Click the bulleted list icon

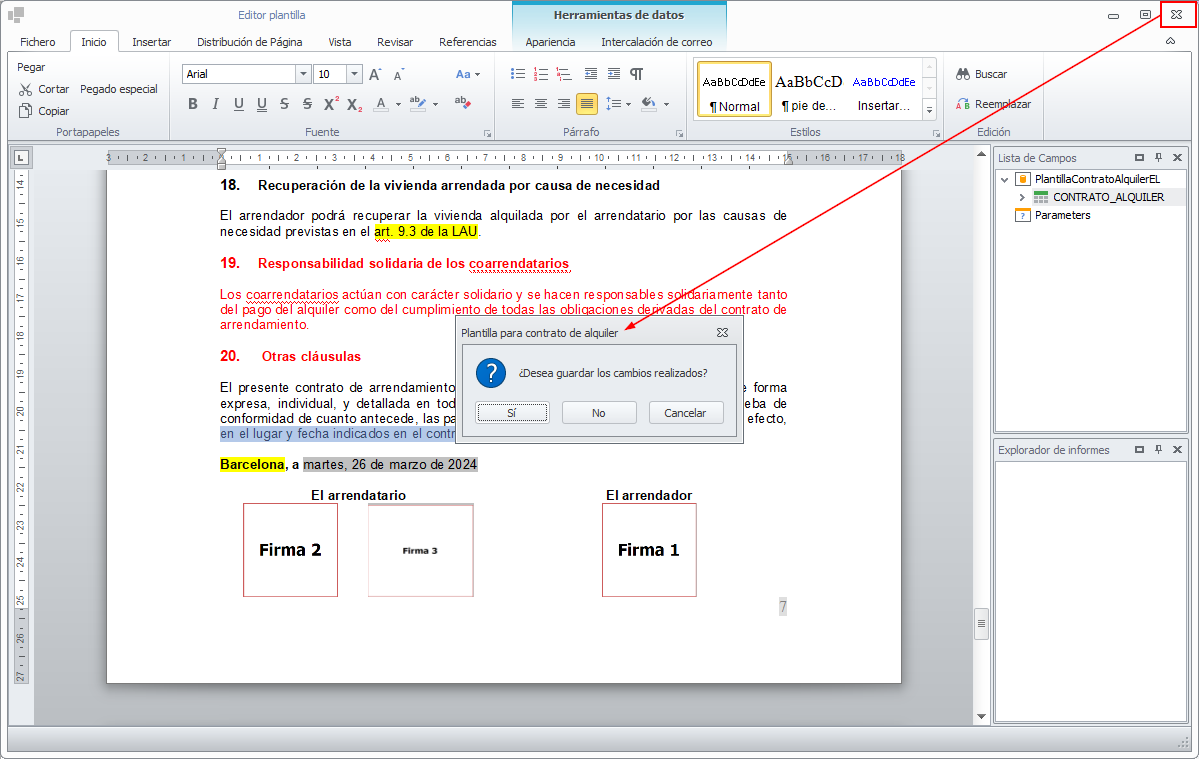517,74
